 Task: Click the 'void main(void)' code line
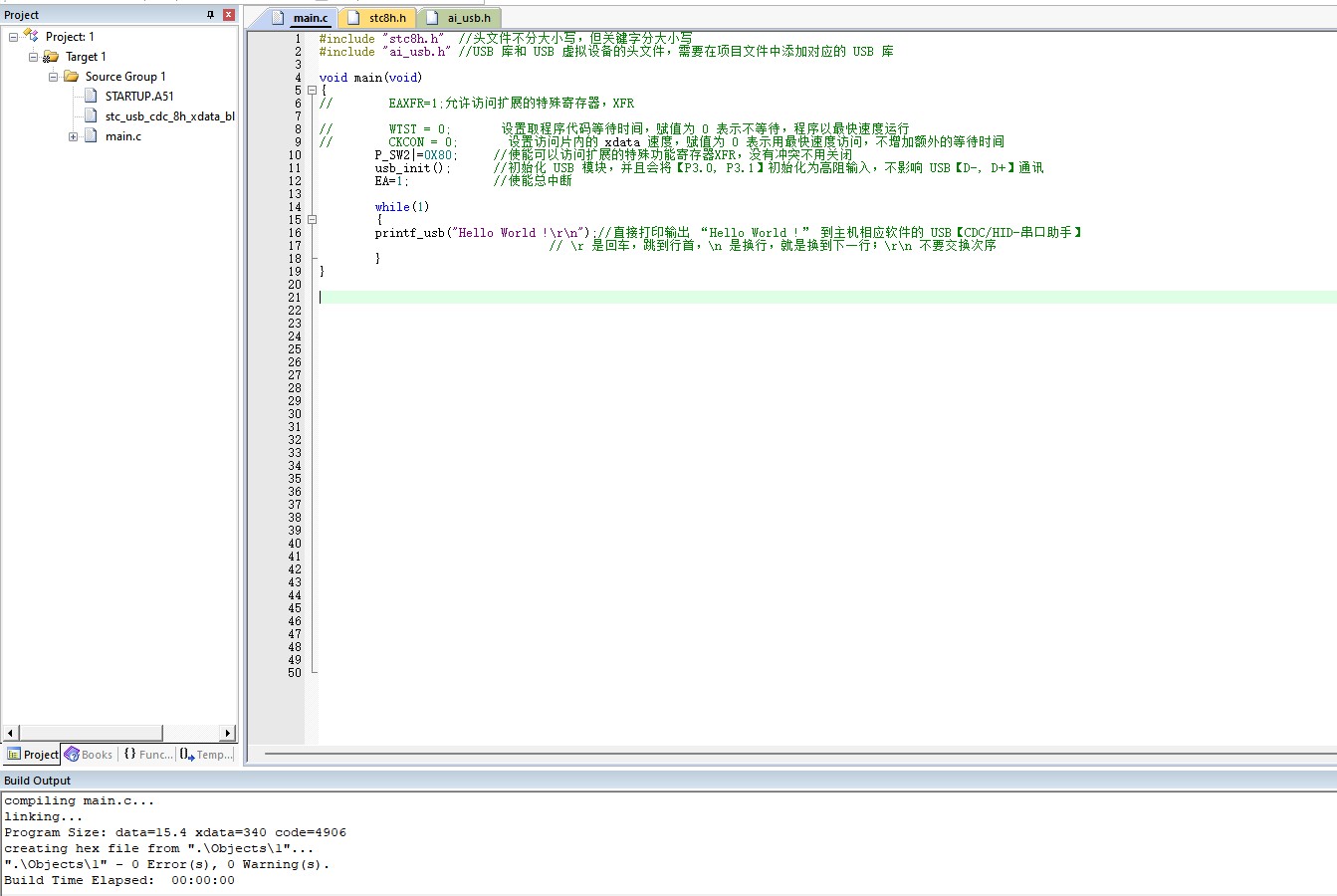(370, 78)
